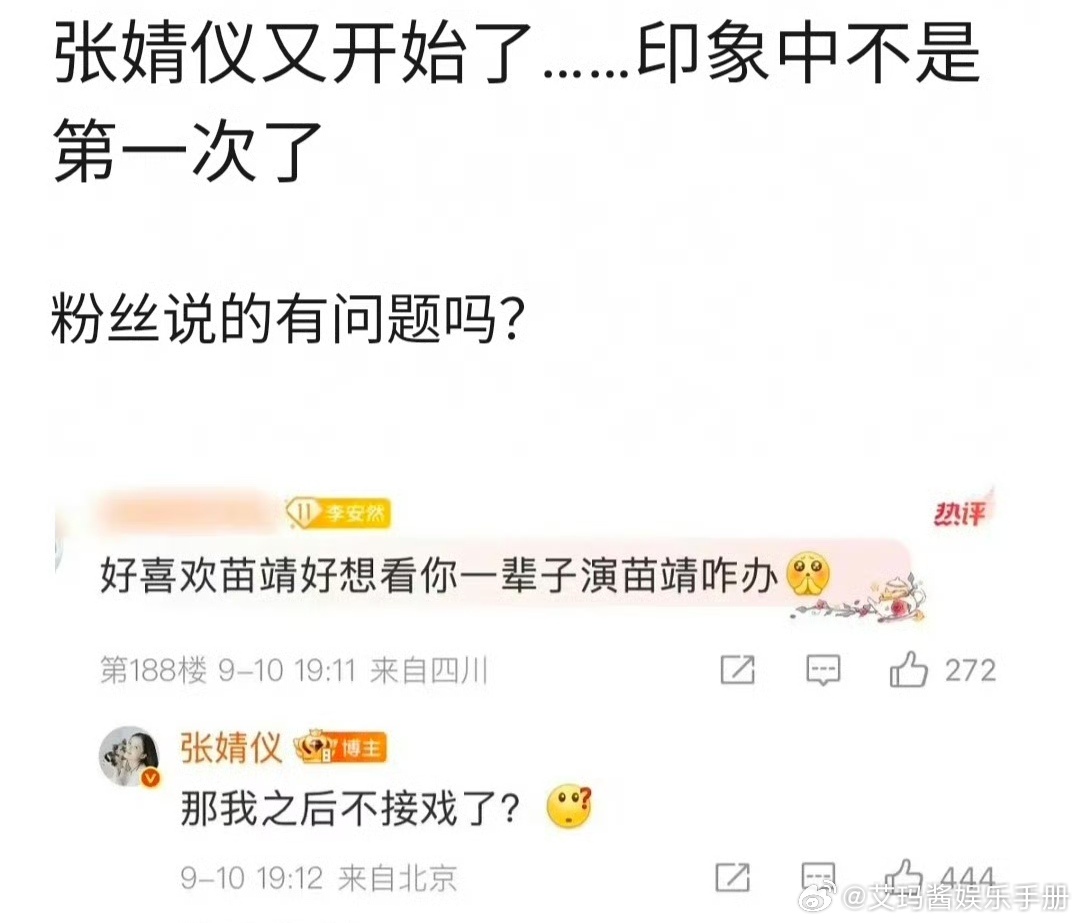Click the 李安然 fan badge
This screenshot has height=923, width=1080.
click(x=339, y=513)
